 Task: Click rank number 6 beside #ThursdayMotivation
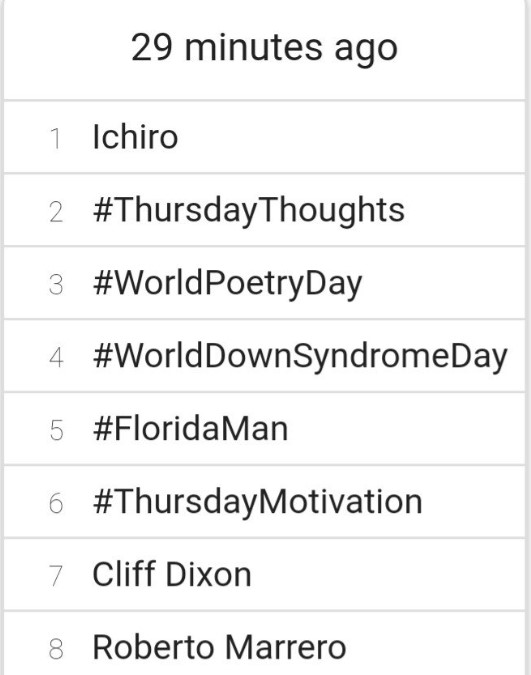(x=56, y=503)
